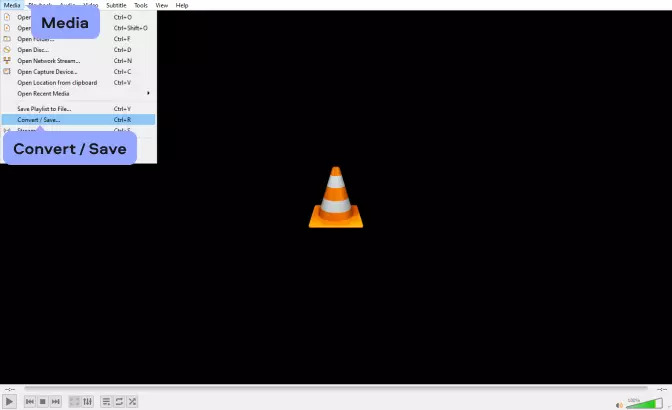672x410 pixels.
Task: Start playback with the Play button
Action: (9, 401)
